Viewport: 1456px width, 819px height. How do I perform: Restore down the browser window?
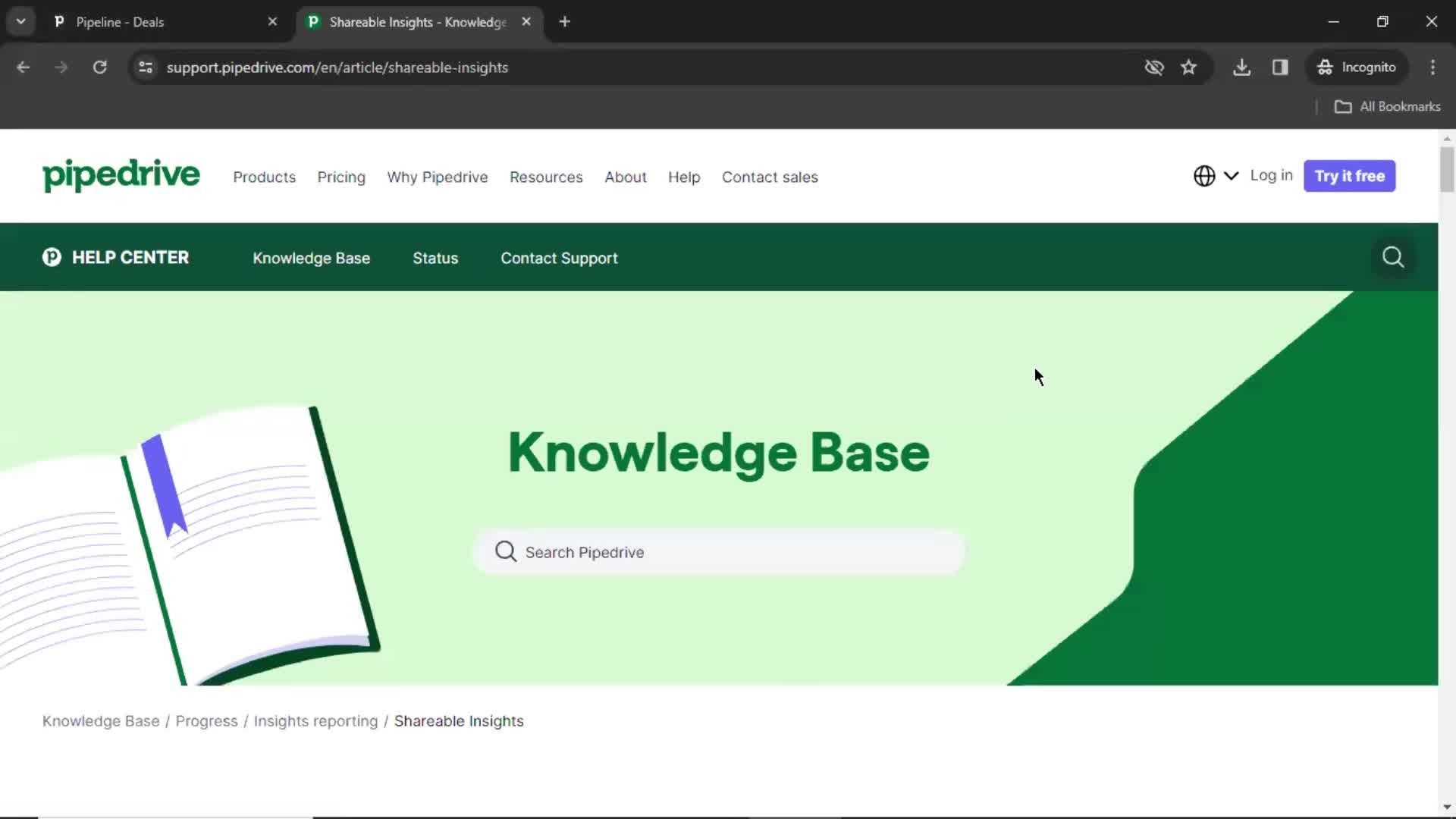click(x=1382, y=22)
